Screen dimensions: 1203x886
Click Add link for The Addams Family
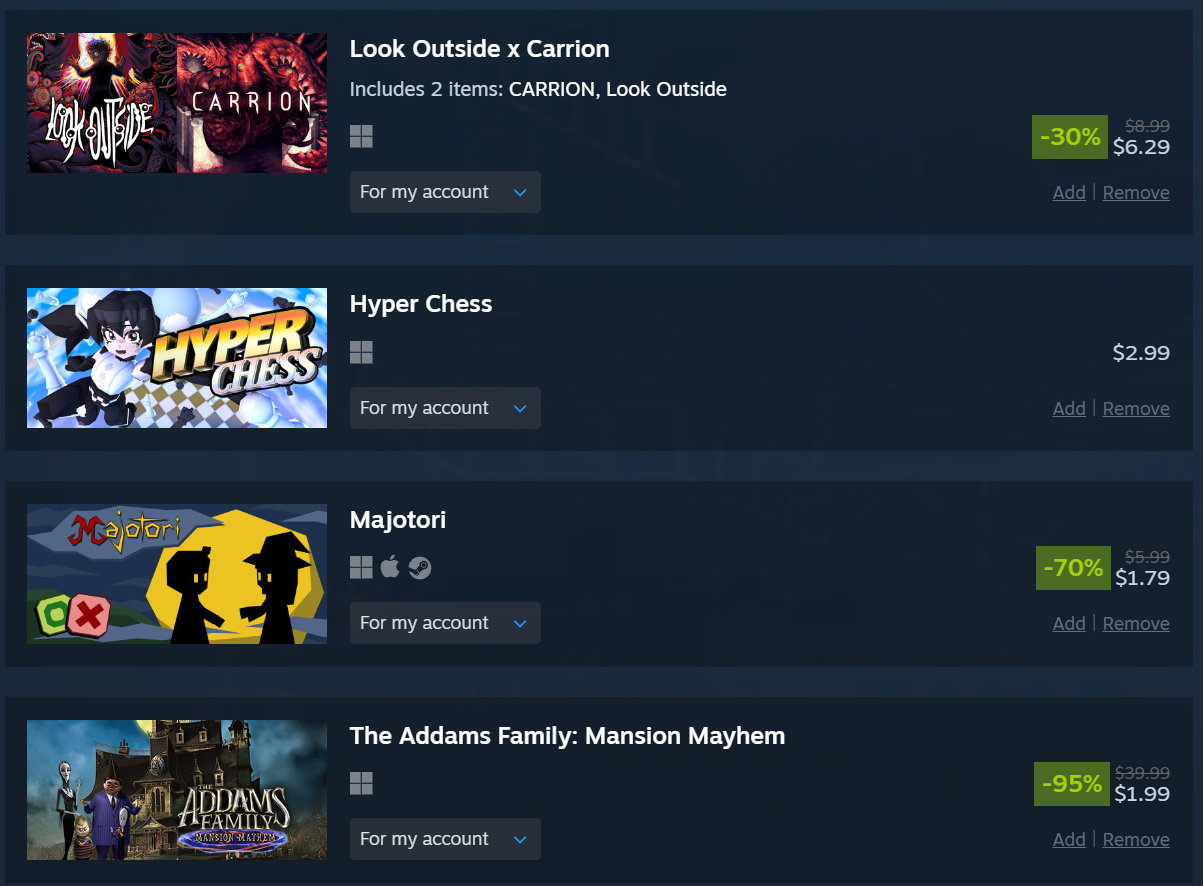1069,840
